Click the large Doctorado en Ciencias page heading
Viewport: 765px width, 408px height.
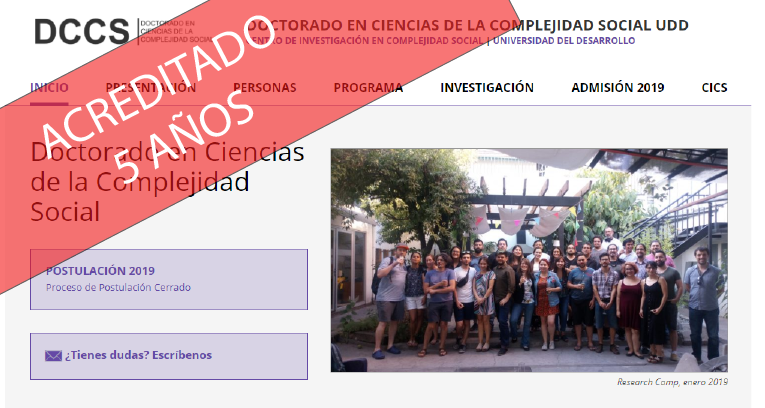pyautogui.click(x=167, y=183)
